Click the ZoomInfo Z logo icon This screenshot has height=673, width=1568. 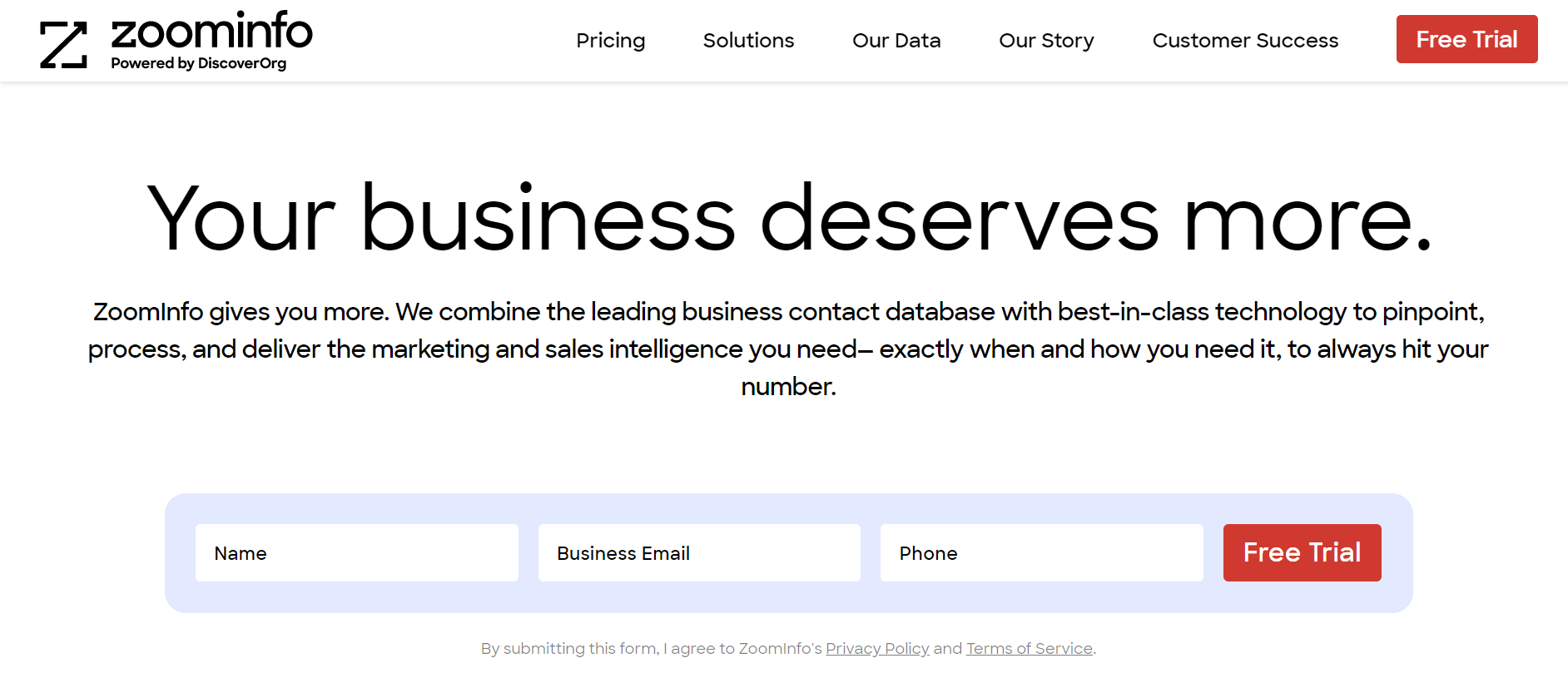click(x=63, y=44)
